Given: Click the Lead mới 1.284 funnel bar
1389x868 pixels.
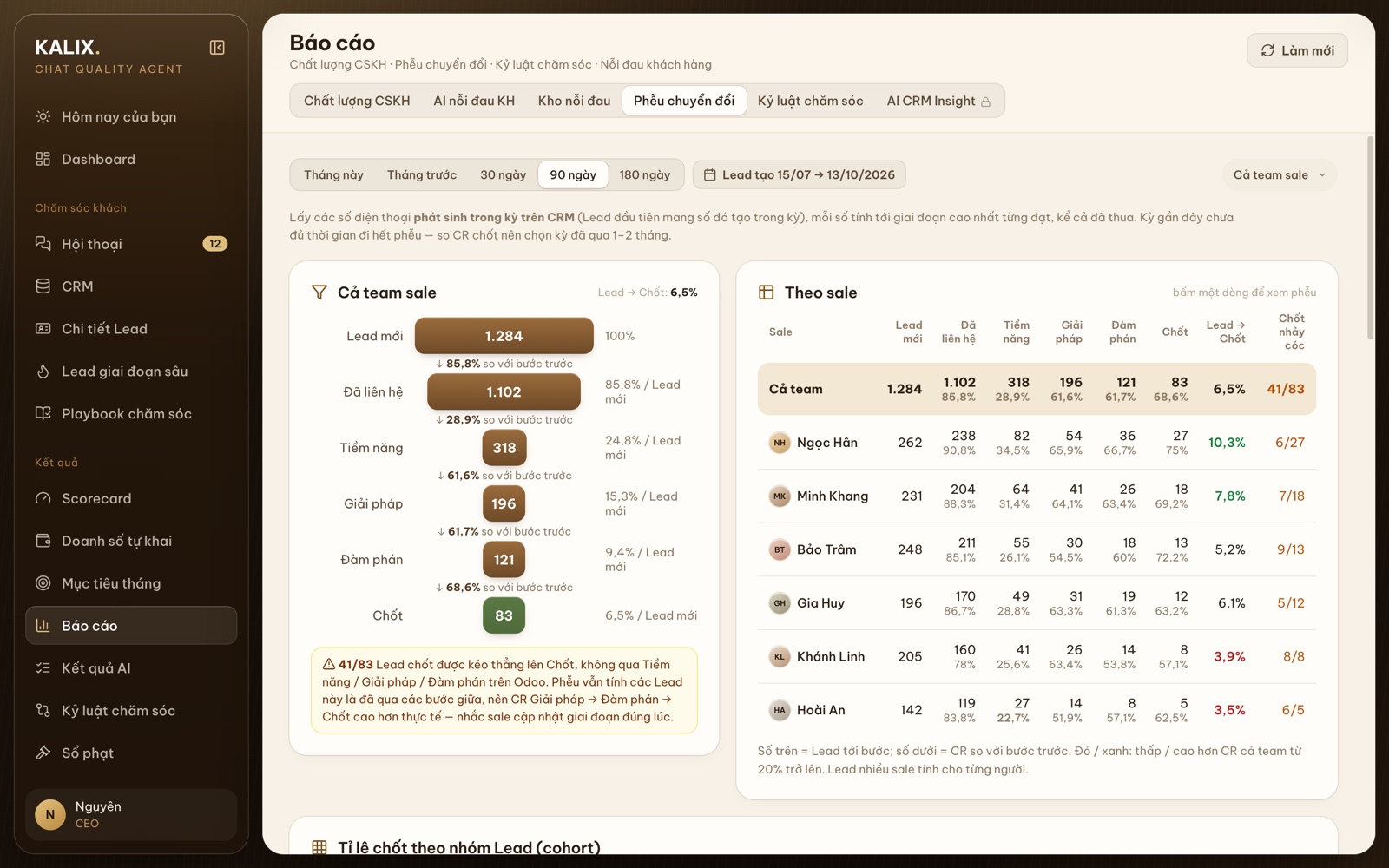Looking at the screenshot, I should coord(504,336).
